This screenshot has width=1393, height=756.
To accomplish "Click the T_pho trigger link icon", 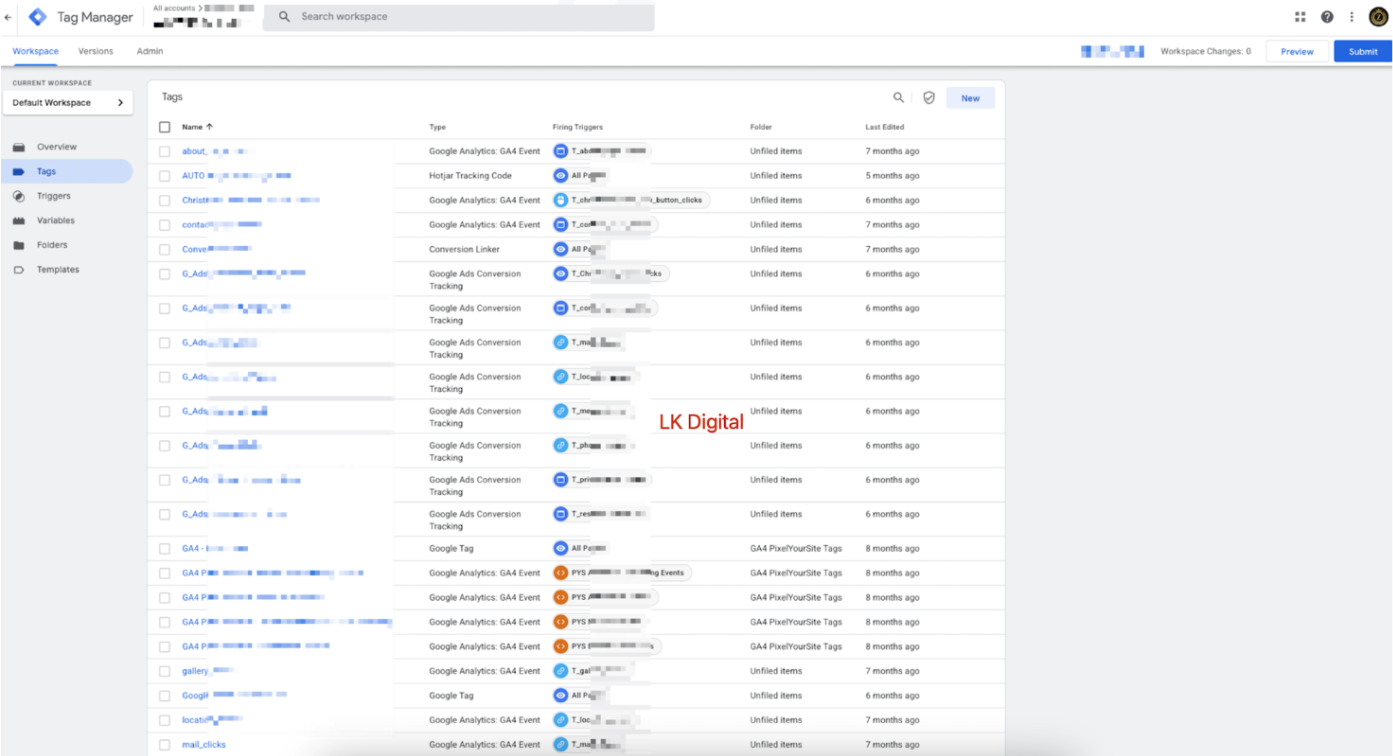I will click(x=561, y=445).
